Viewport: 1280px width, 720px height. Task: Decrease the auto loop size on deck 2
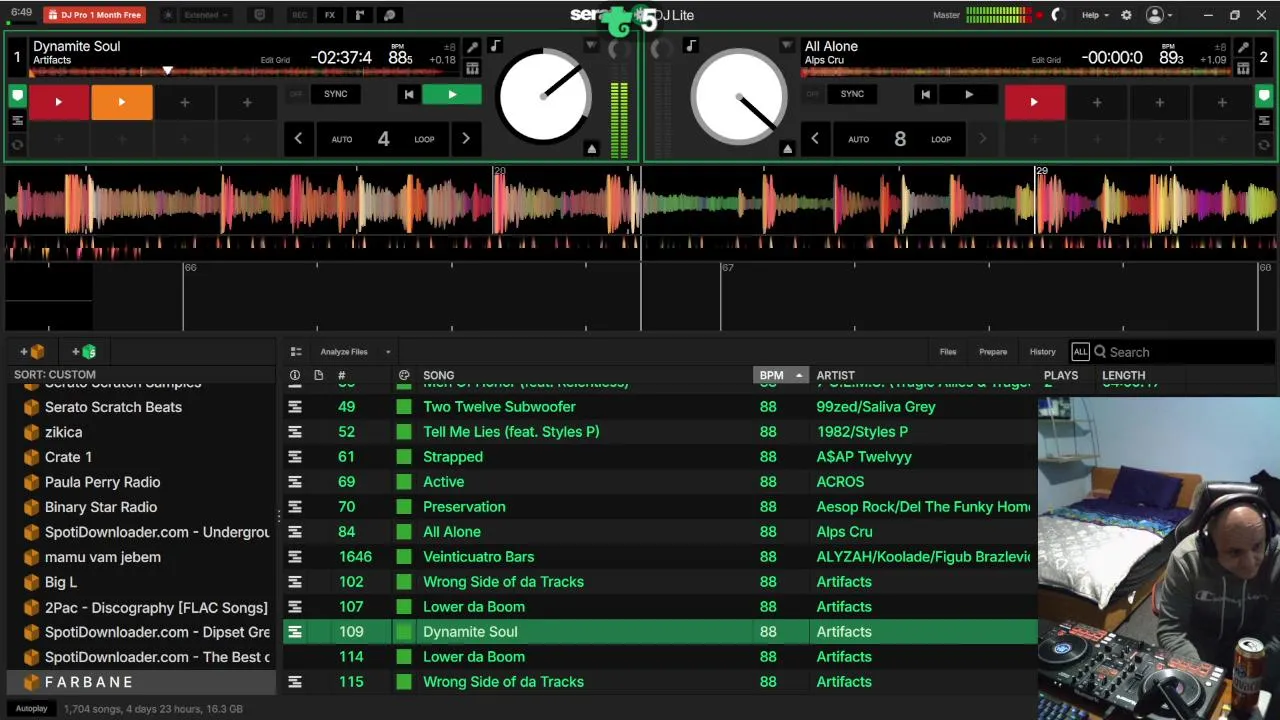(815, 139)
